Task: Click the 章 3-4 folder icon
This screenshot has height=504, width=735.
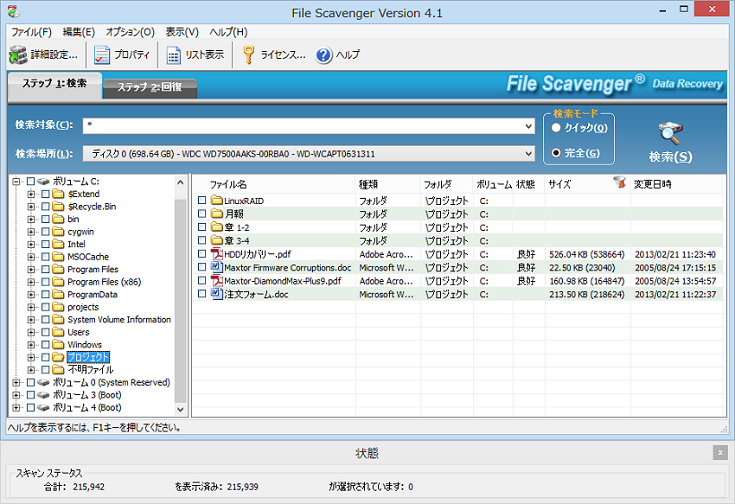Action: (216, 241)
